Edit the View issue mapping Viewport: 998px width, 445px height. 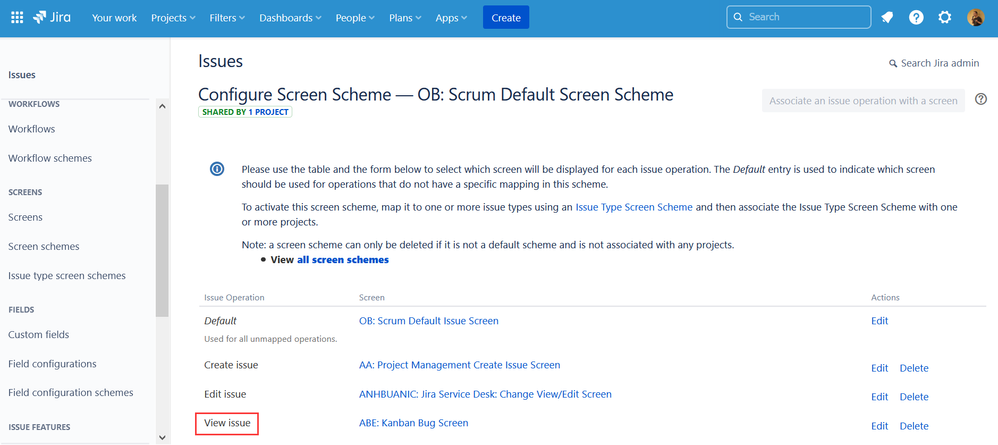click(880, 426)
